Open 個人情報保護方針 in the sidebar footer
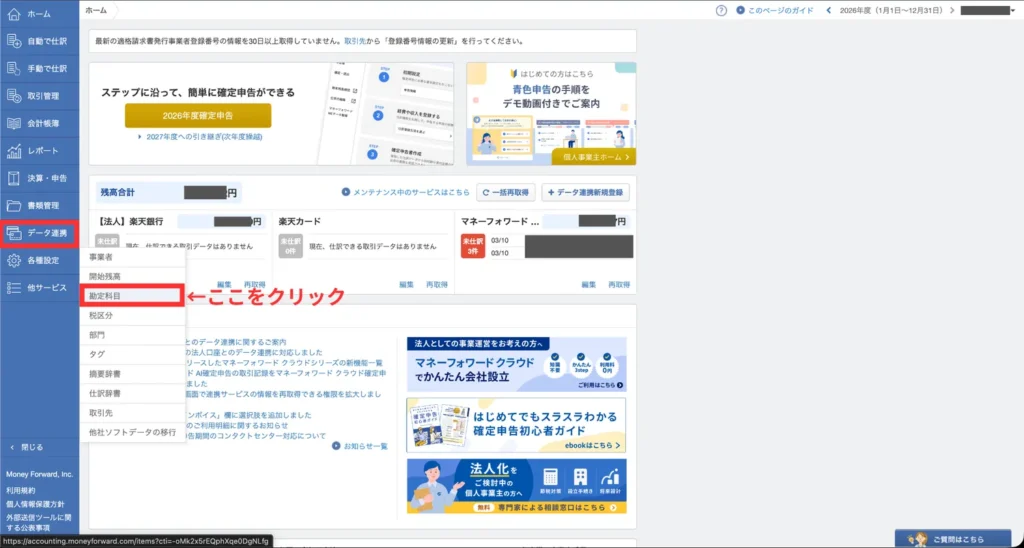The image size is (1024, 548). pyautogui.click(x=35, y=504)
